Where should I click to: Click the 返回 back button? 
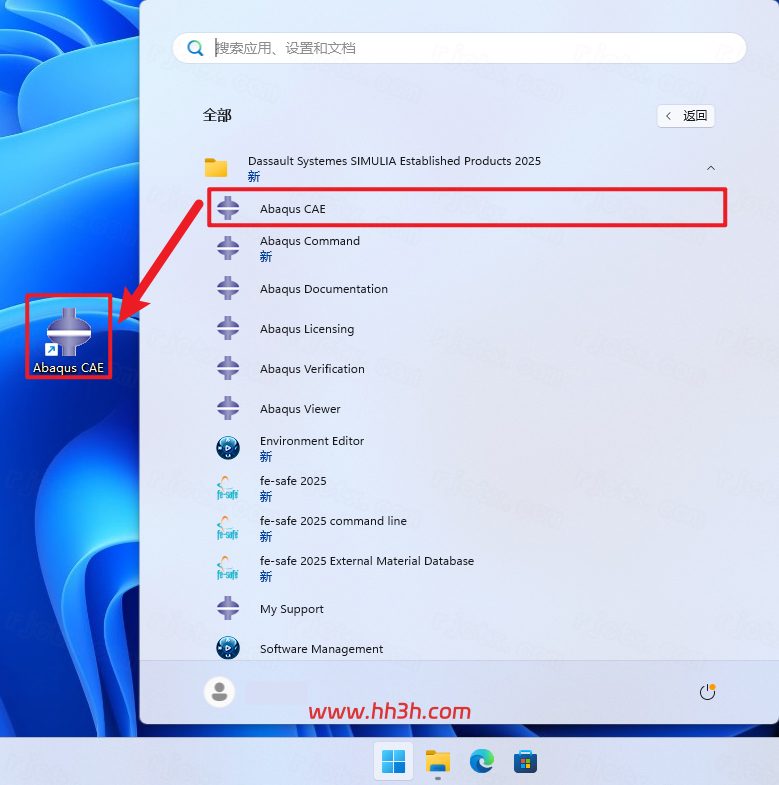(685, 116)
